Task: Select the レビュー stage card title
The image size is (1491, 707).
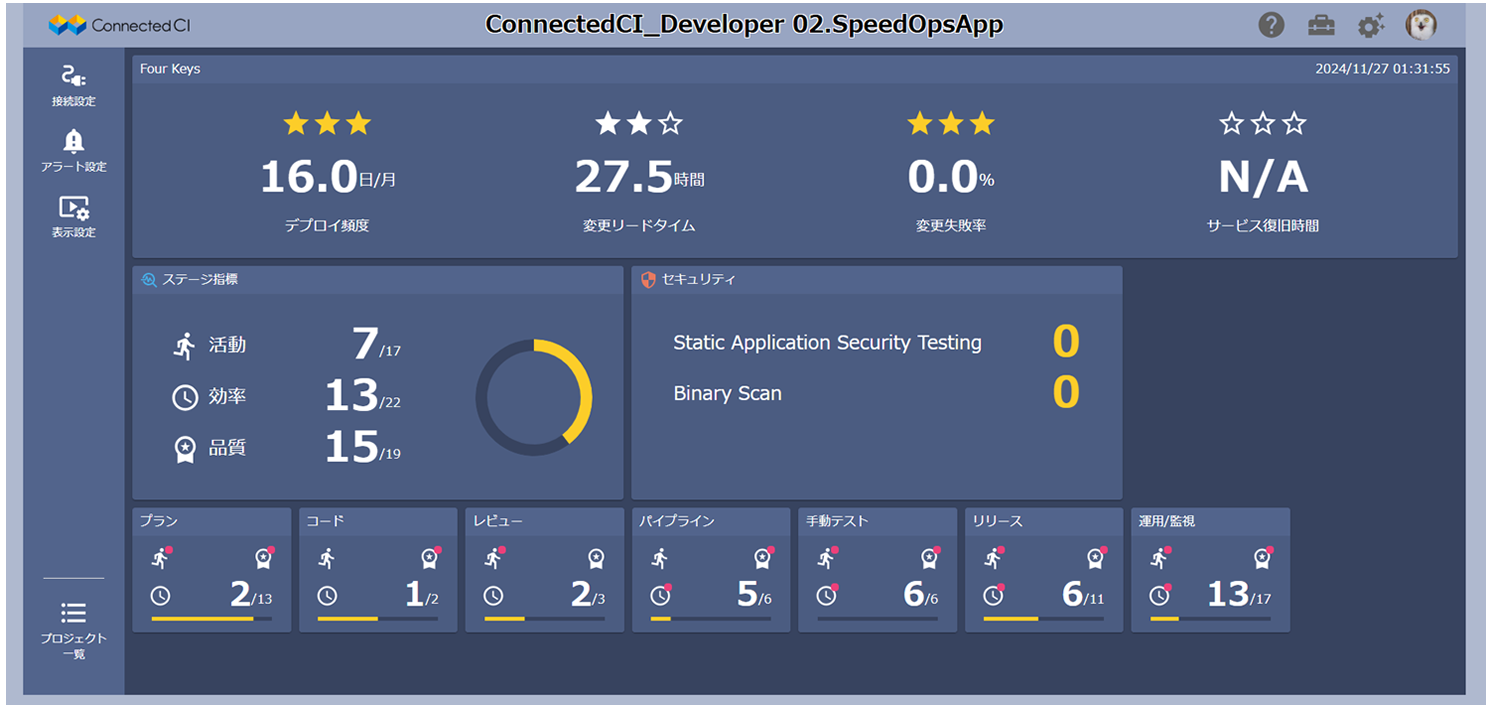Action: pyautogui.click(x=497, y=521)
